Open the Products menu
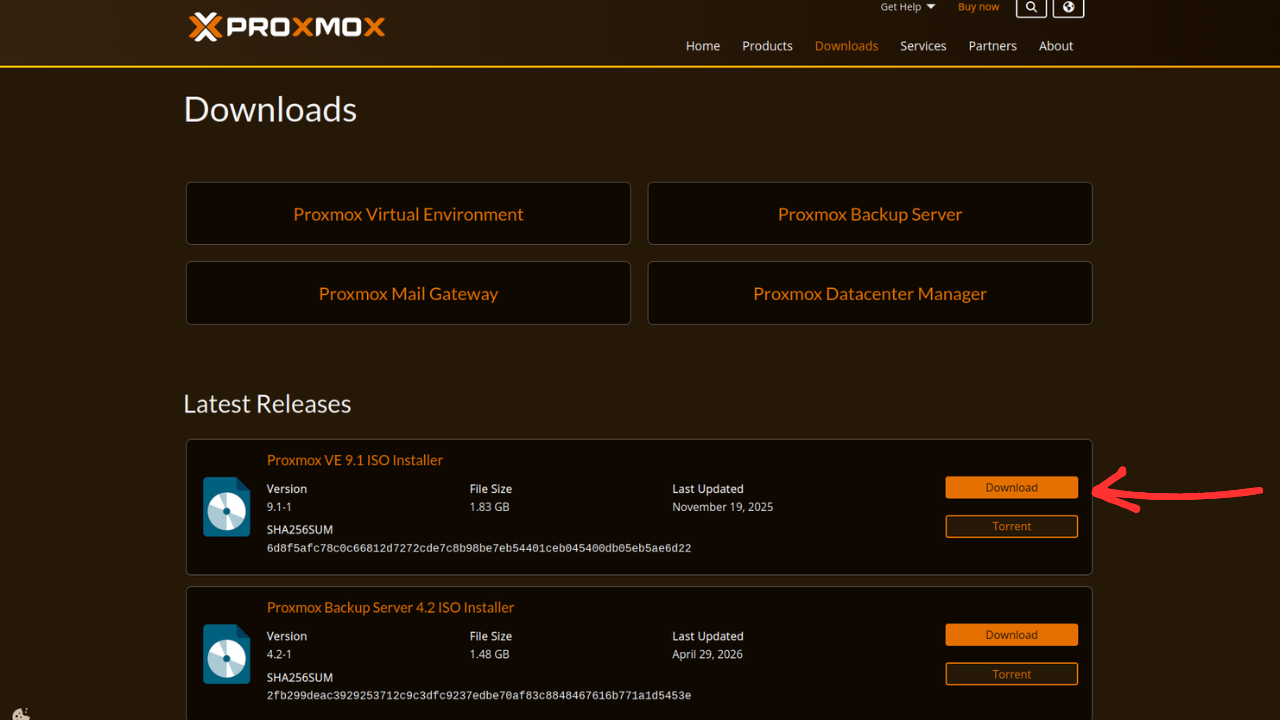Image resolution: width=1280 pixels, height=720 pixels. 767,46
